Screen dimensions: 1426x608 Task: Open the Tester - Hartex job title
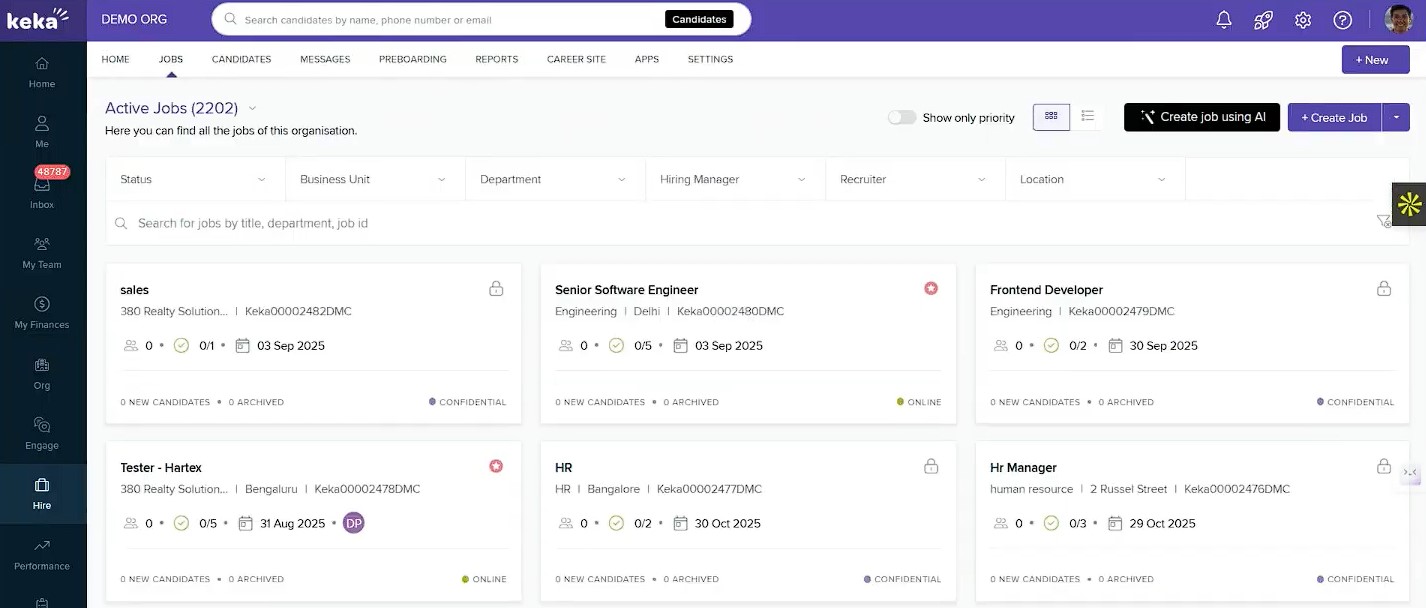tap(161, 467)
